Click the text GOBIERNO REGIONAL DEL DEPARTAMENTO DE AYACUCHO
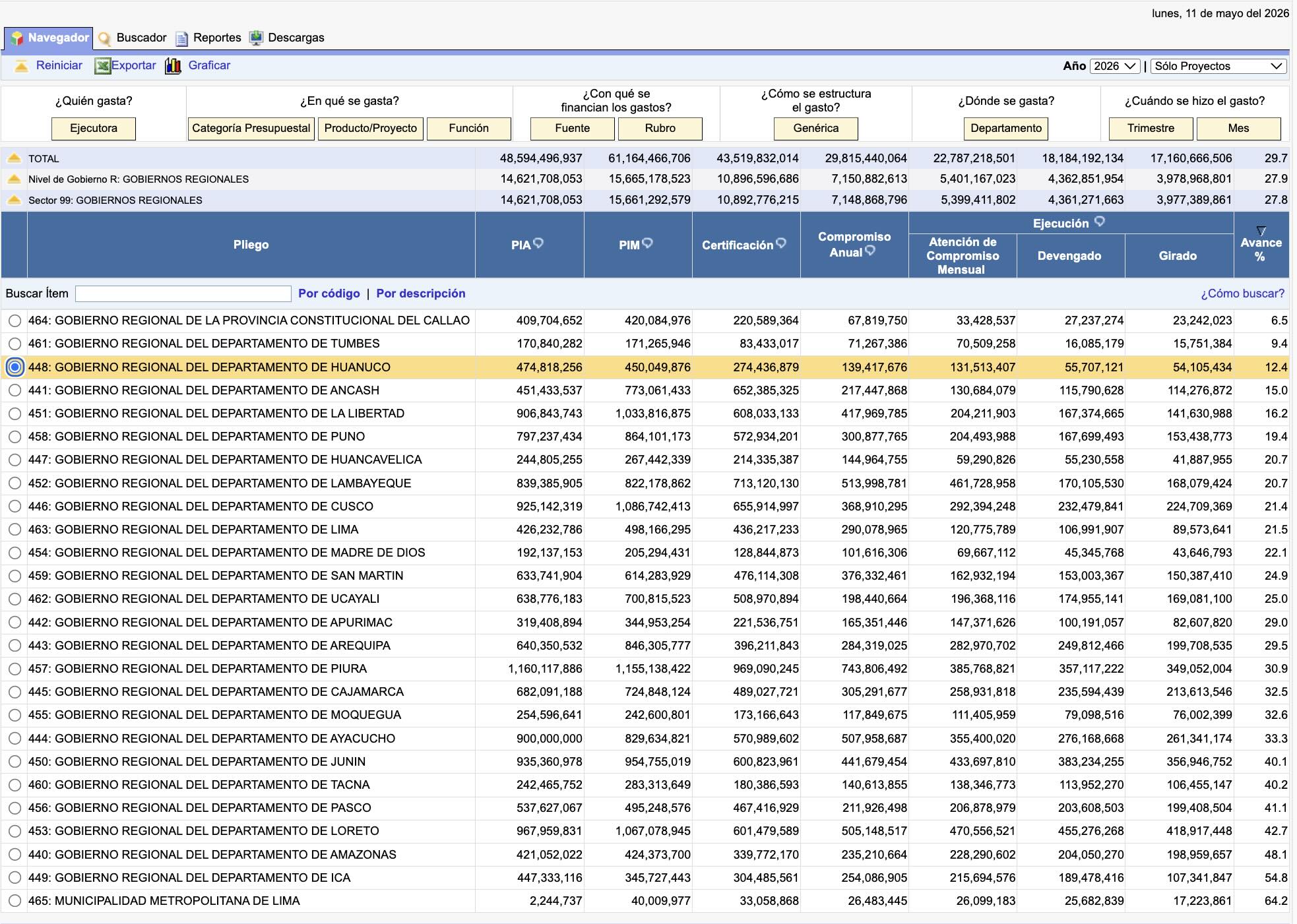The width and height of the screenshot is (1297, 924). pyautogui.click(x=225, y=739)
